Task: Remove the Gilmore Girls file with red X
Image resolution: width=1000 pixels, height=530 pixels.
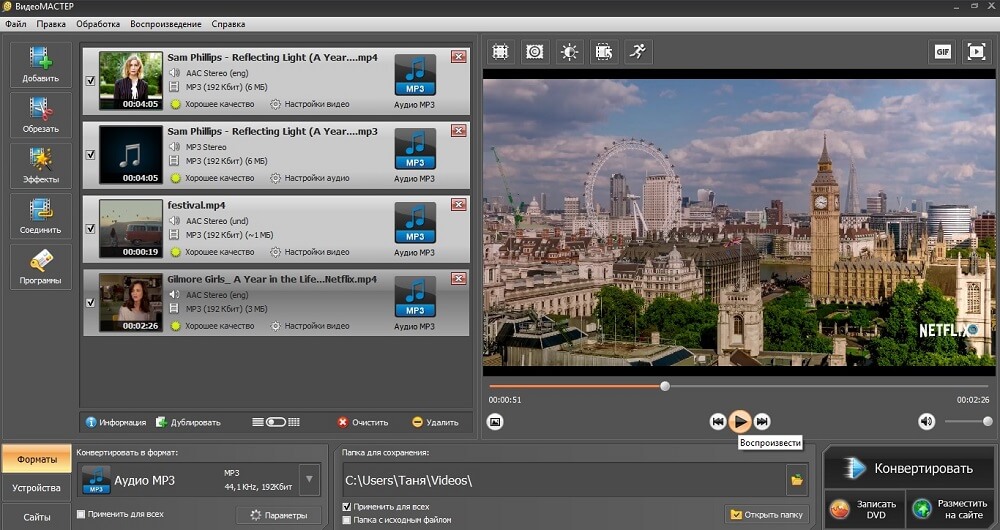Action: coord(458,279)
